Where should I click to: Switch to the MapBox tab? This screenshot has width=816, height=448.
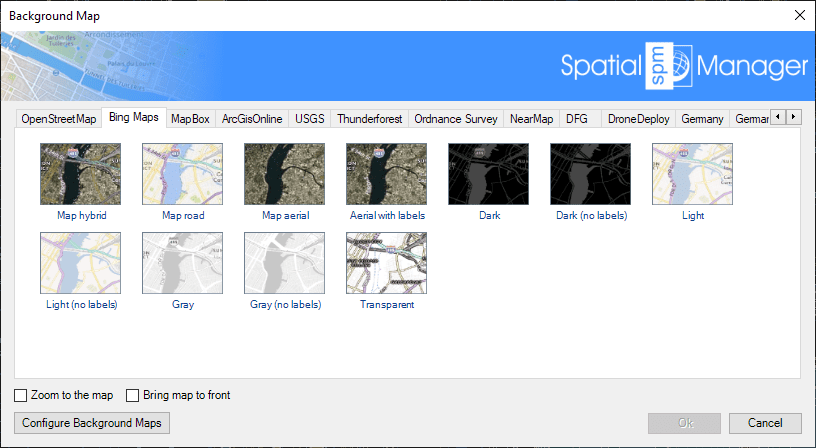(190, 119)
